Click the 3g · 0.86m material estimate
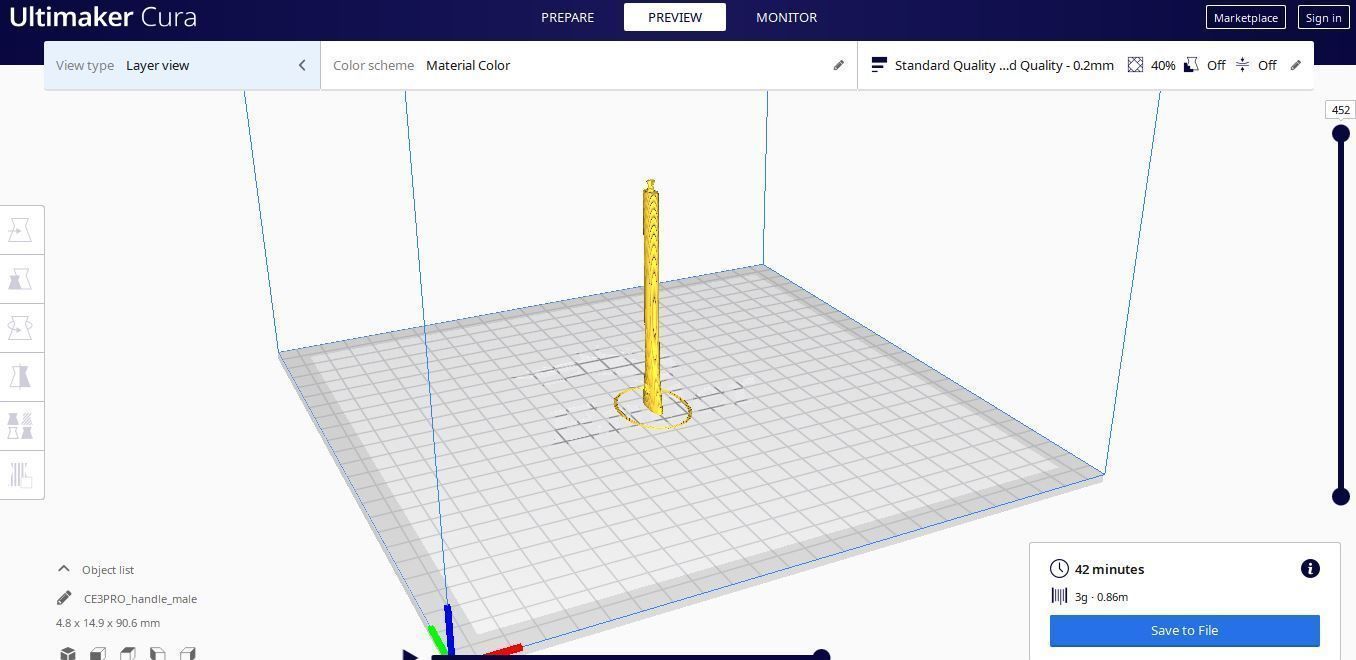The width and height of the screenshot is (1356, 660). pyautogui.click(x=1101, y=597)
